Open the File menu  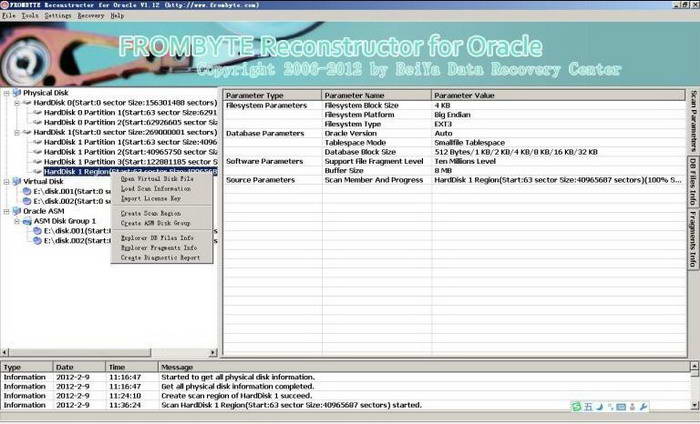8,16
